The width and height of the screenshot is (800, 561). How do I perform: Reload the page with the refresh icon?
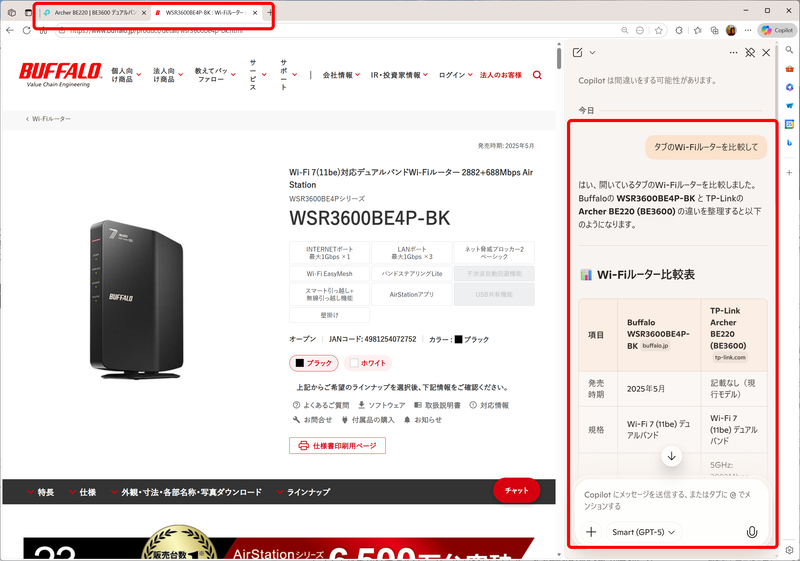27,30
